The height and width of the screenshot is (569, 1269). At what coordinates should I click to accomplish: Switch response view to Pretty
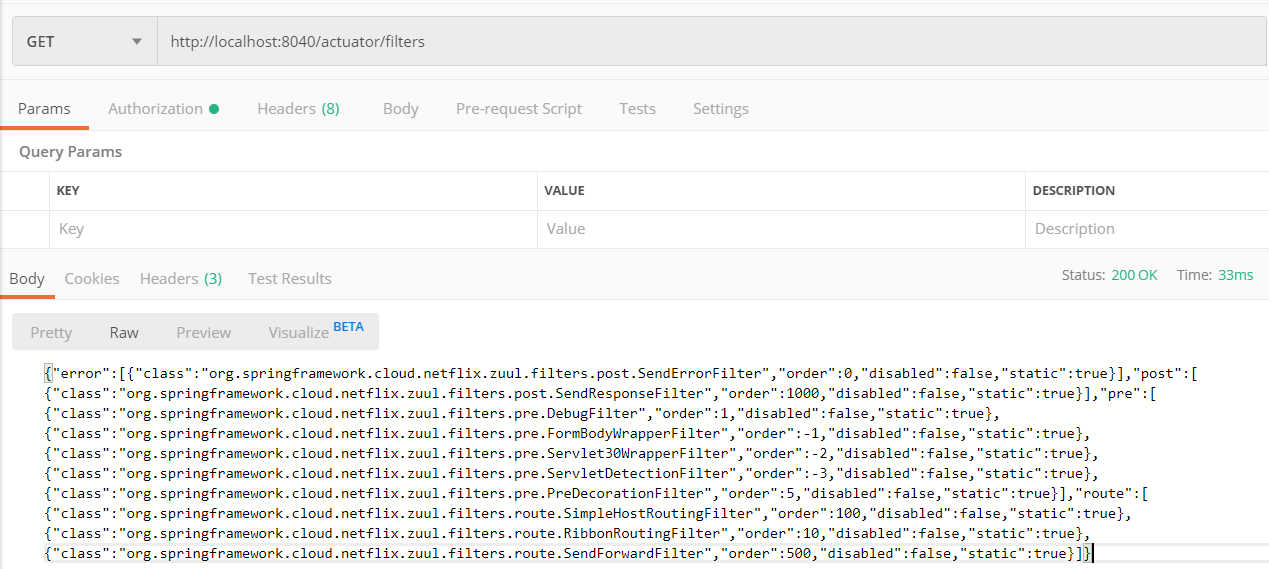pyautogui.click(x=51, y=332)
